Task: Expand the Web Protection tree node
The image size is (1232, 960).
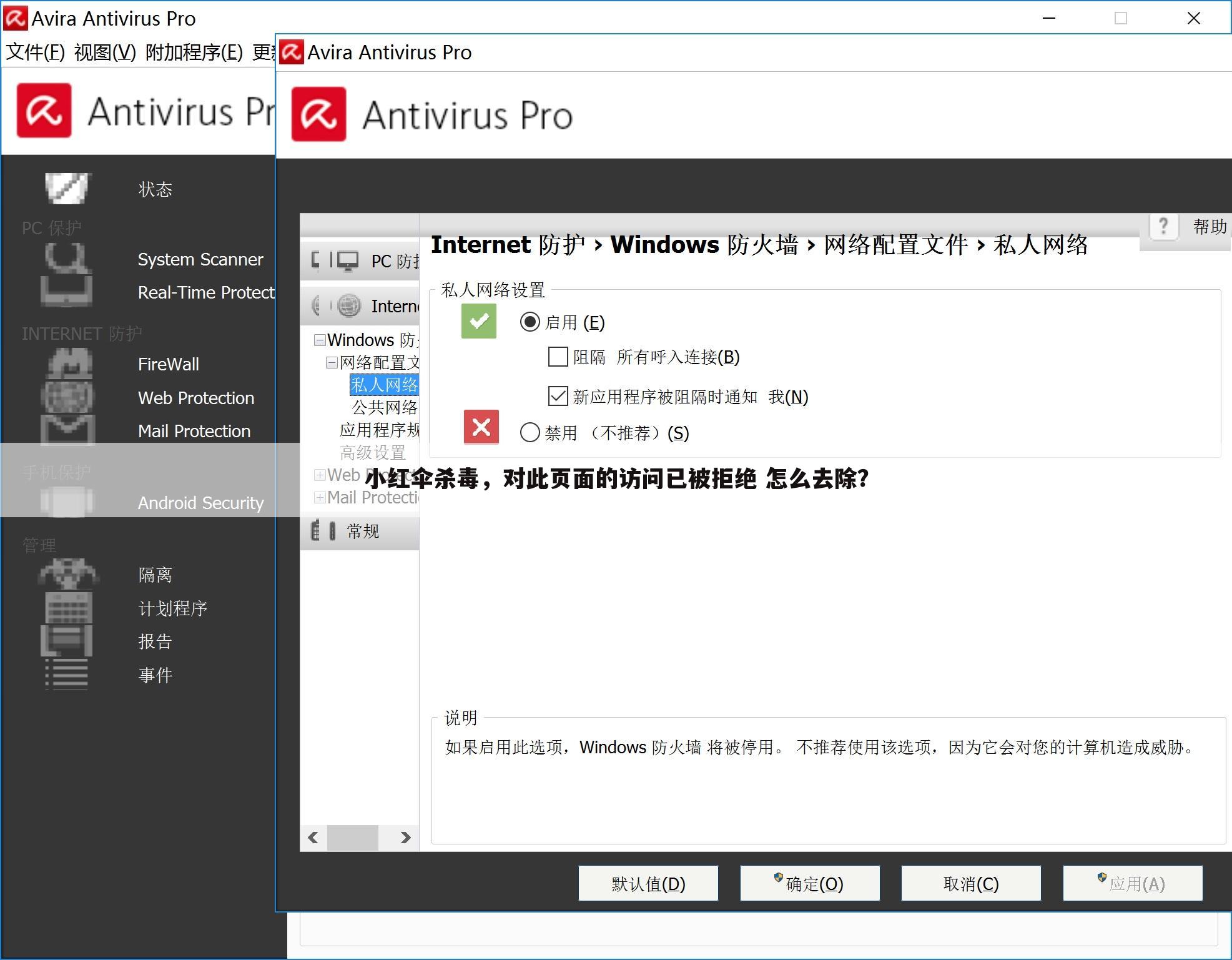Action: pyautogui.click(x=320, y=475)
